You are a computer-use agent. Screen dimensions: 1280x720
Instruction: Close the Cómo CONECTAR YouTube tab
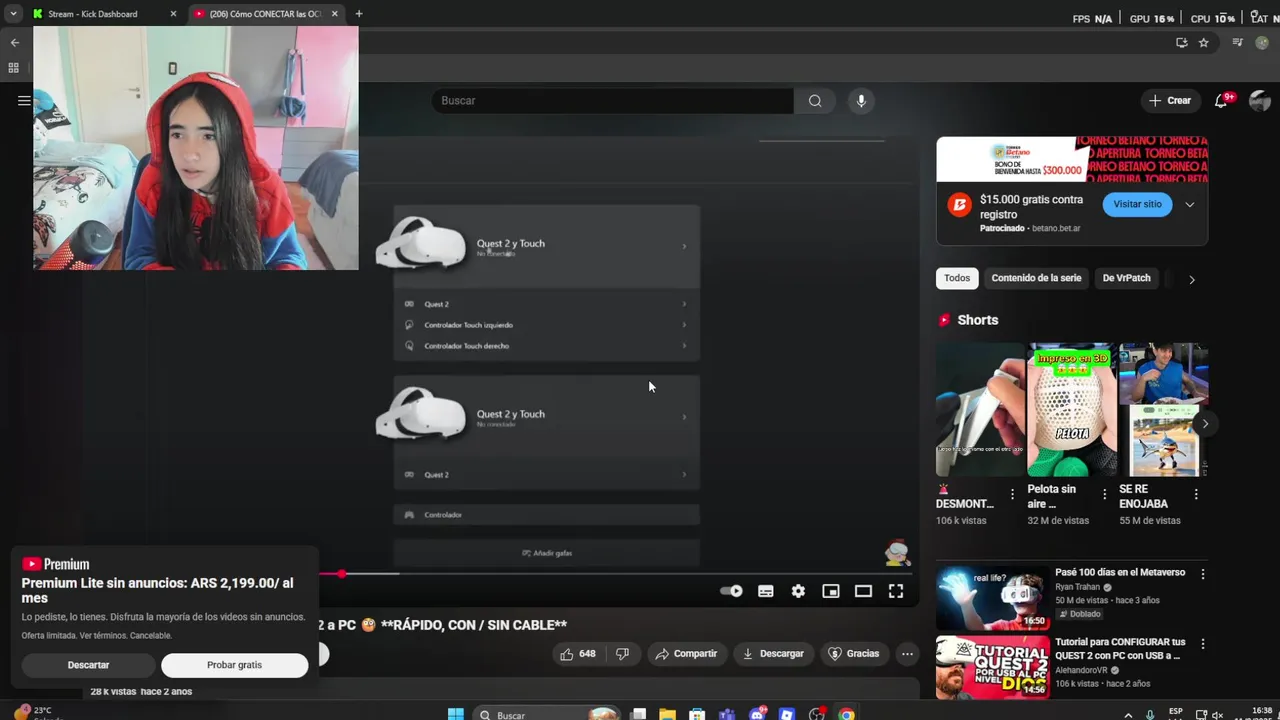click(335, 14)
